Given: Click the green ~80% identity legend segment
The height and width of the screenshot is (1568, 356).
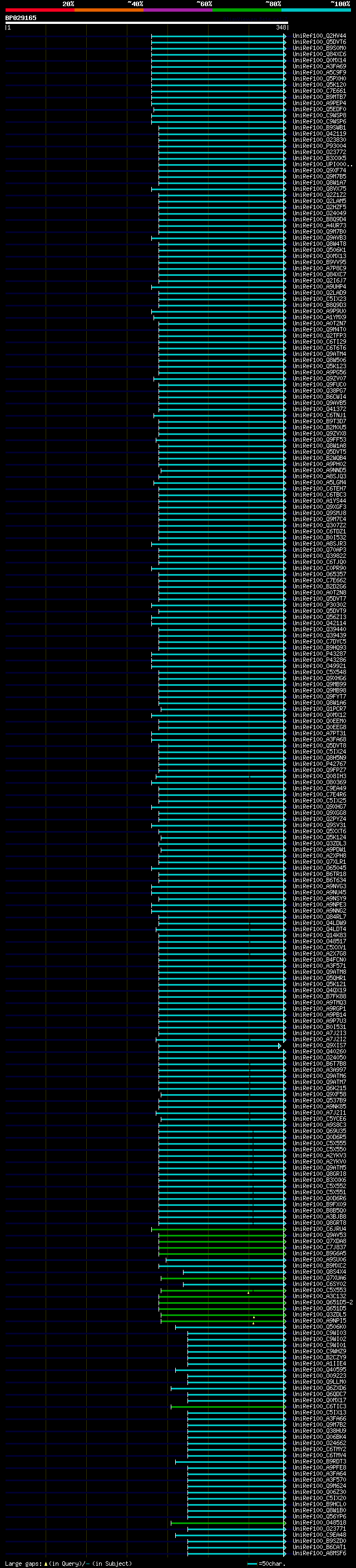Looking at the screenshot, I should pyautogui.click(x=247, y=10).
